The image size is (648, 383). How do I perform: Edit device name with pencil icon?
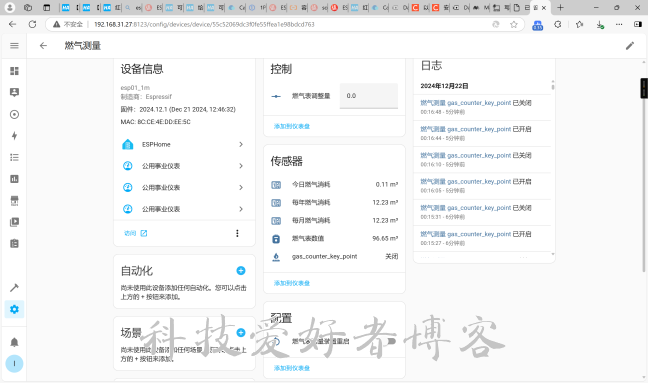tap(630, 45)
